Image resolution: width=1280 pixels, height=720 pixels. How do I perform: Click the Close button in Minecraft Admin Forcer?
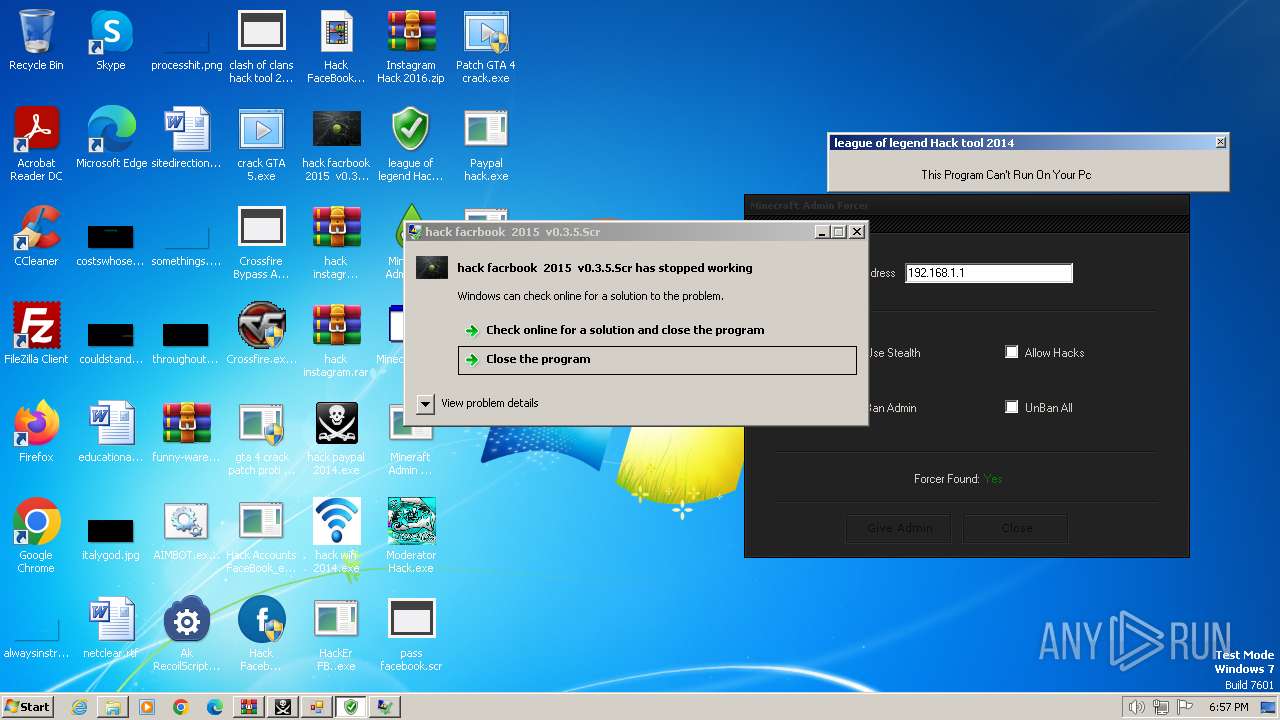tap(1016, 528)
